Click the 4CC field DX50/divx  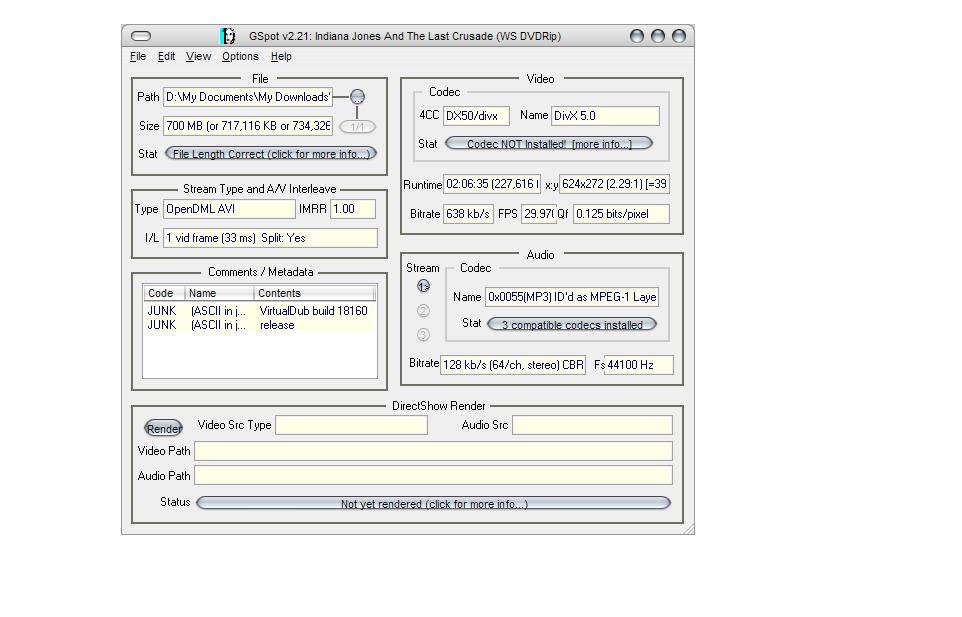click(476, 116)
